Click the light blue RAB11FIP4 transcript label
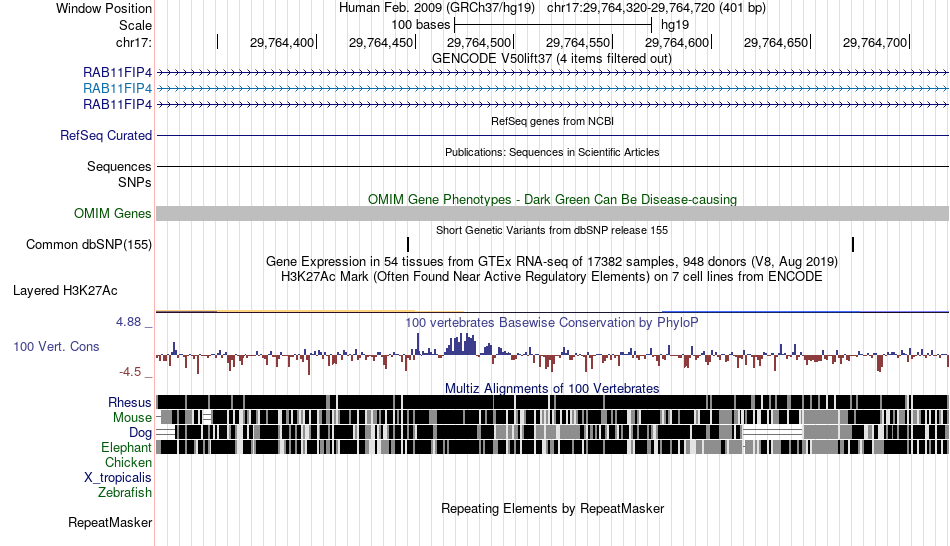Viewport: 950px width, 546px height. 118,88
